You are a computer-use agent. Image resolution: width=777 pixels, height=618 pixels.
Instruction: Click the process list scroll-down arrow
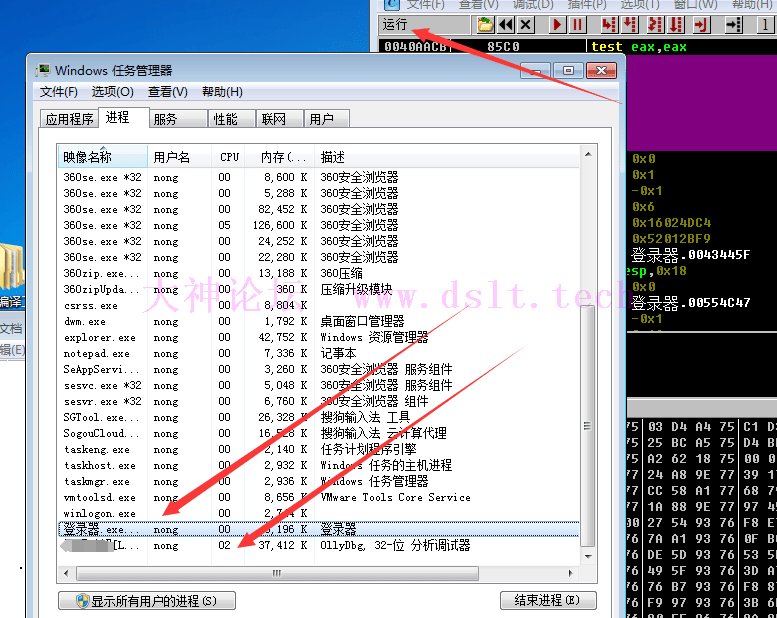pyautogui.click(x=588, y=557)
